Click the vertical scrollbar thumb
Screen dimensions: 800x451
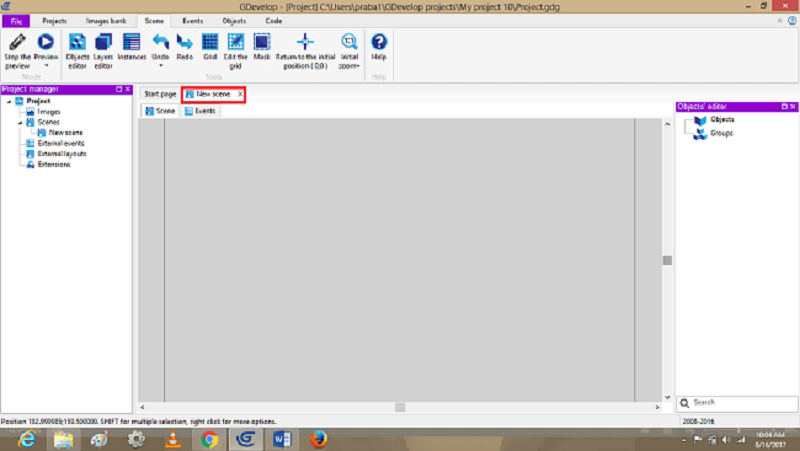(667, 260)
